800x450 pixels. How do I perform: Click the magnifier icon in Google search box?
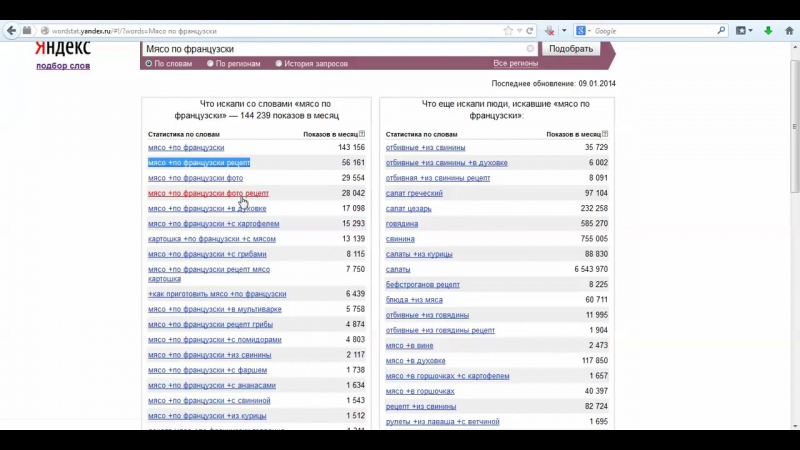click(x=721, y=31)
